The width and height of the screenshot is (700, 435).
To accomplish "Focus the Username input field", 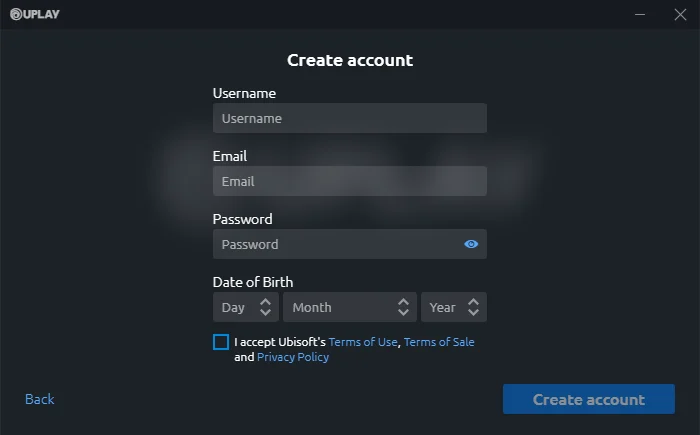I will click(x=350, y=118).
